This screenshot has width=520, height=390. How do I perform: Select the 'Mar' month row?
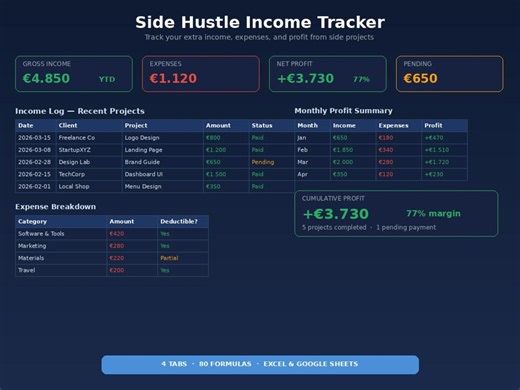point(381,162)
